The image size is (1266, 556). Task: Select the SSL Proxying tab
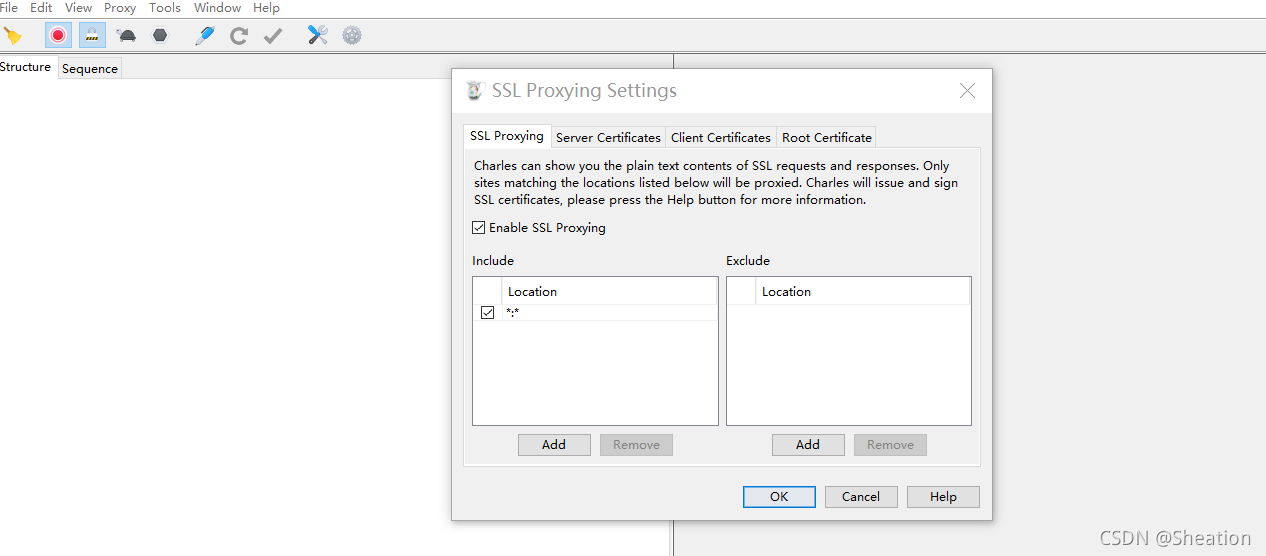coord(507,136)
